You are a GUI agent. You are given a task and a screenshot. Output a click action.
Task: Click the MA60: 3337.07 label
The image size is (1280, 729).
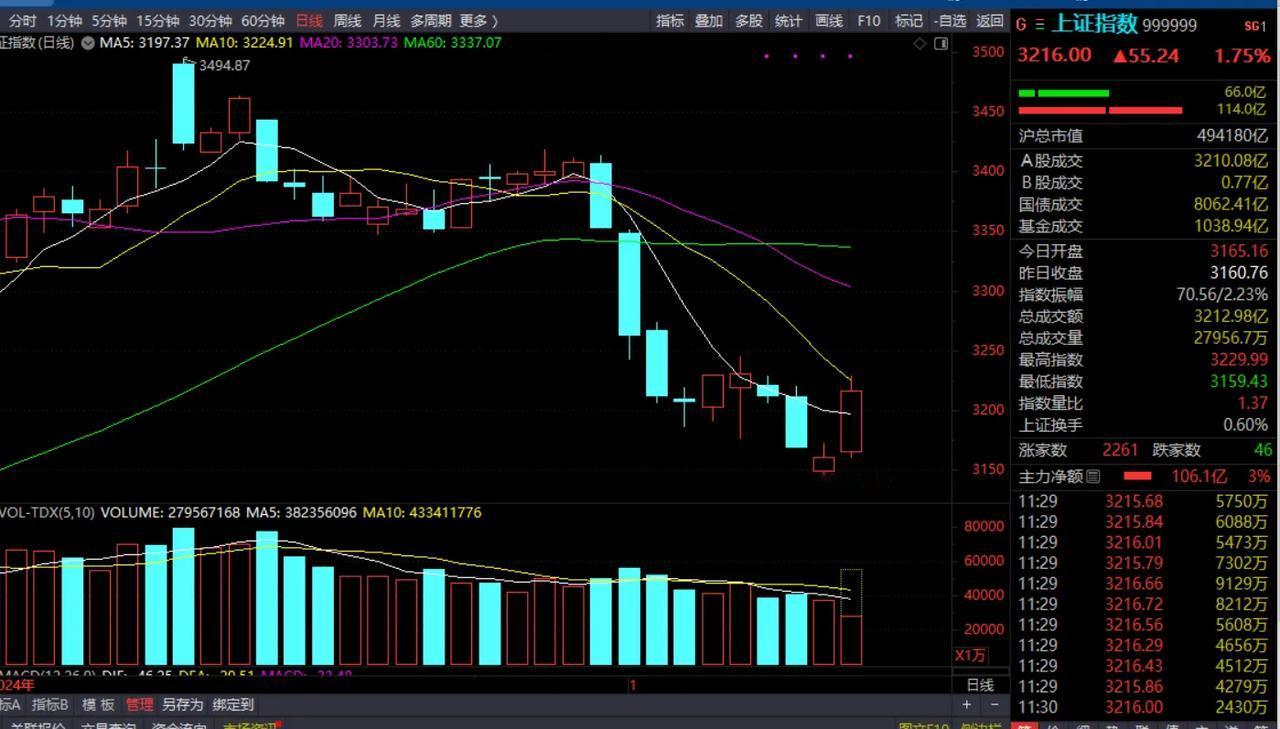coord(452,42)
